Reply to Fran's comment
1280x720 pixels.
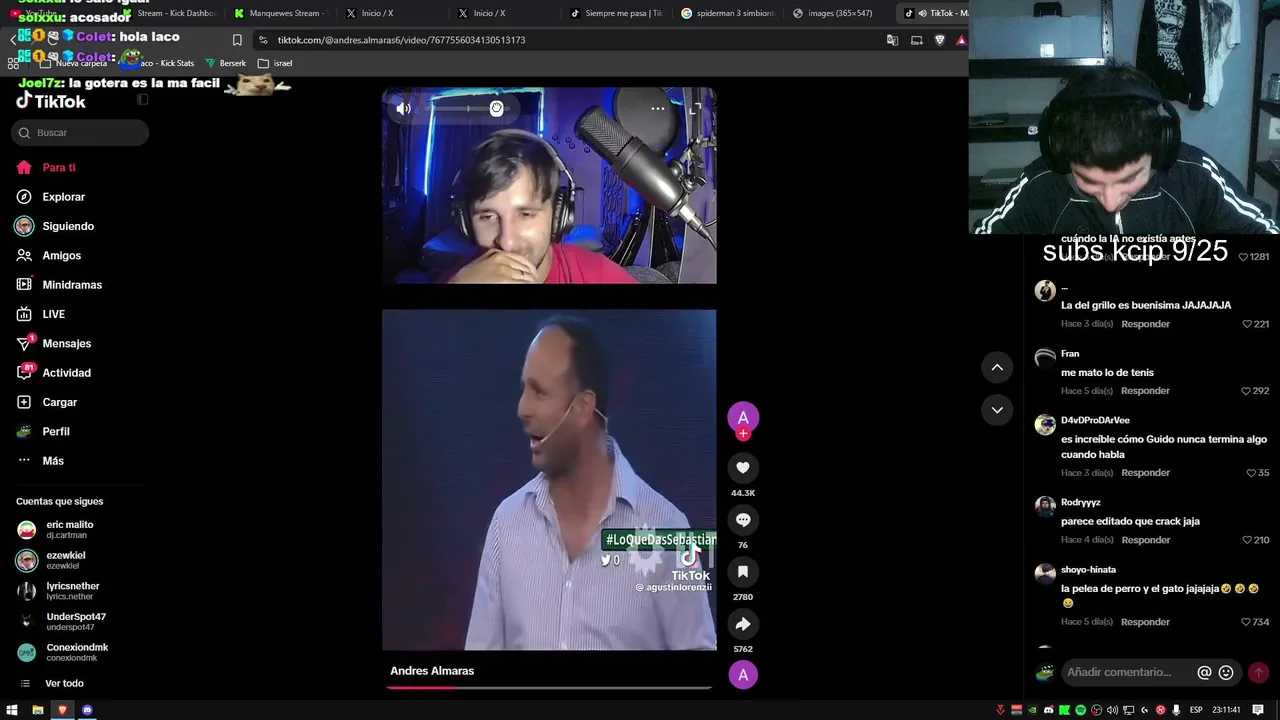pos(1145,391)
